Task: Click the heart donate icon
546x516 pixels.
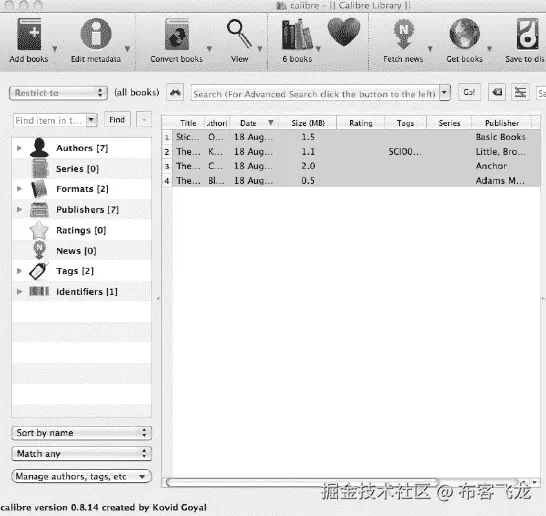Action: 344,32
